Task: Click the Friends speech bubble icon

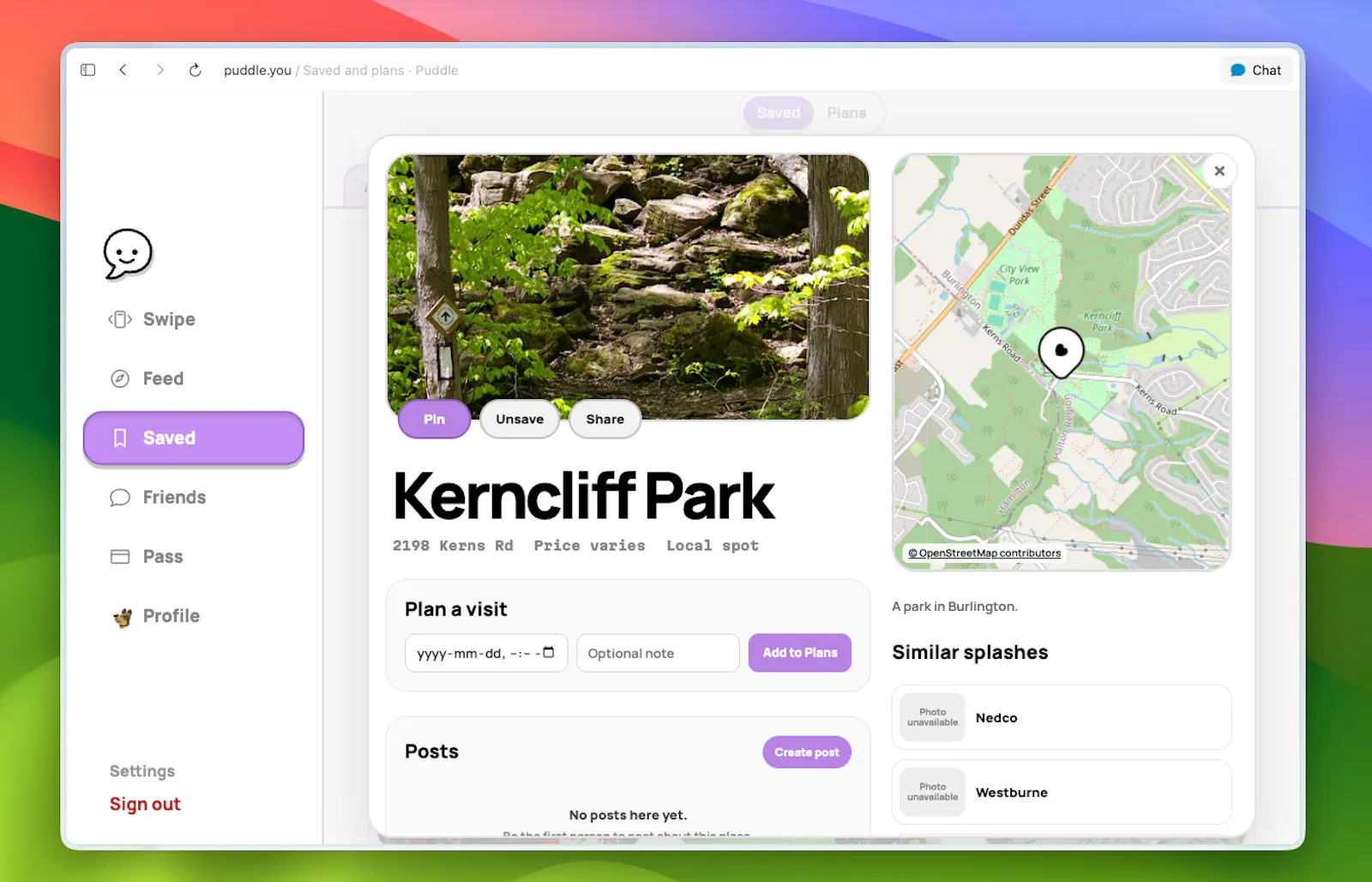Action: click(x=120, y=498)
